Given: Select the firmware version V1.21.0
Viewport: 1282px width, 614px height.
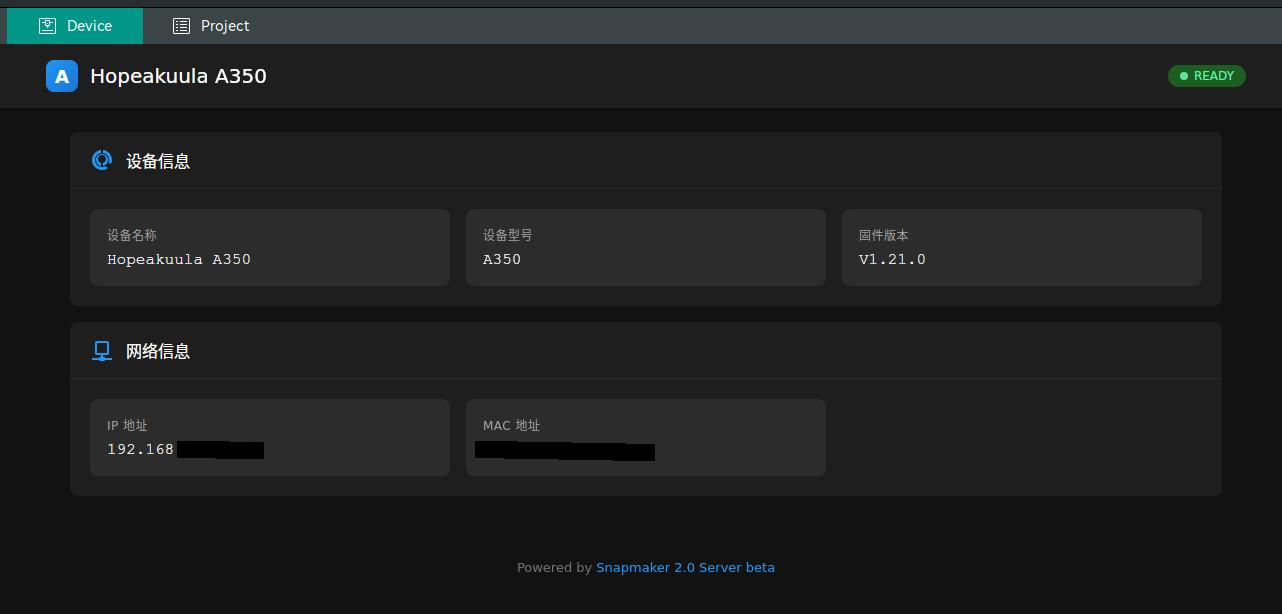Looking at the screenshot, I should tap(892, 259).
